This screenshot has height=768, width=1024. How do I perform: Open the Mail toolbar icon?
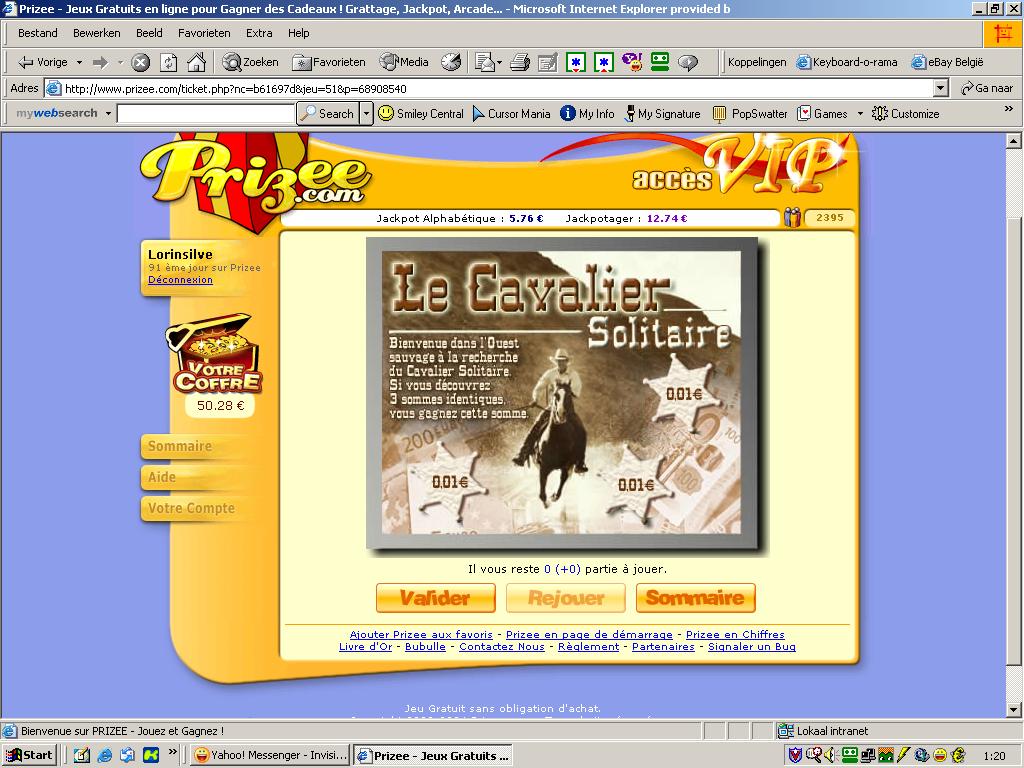click(485, 63)
